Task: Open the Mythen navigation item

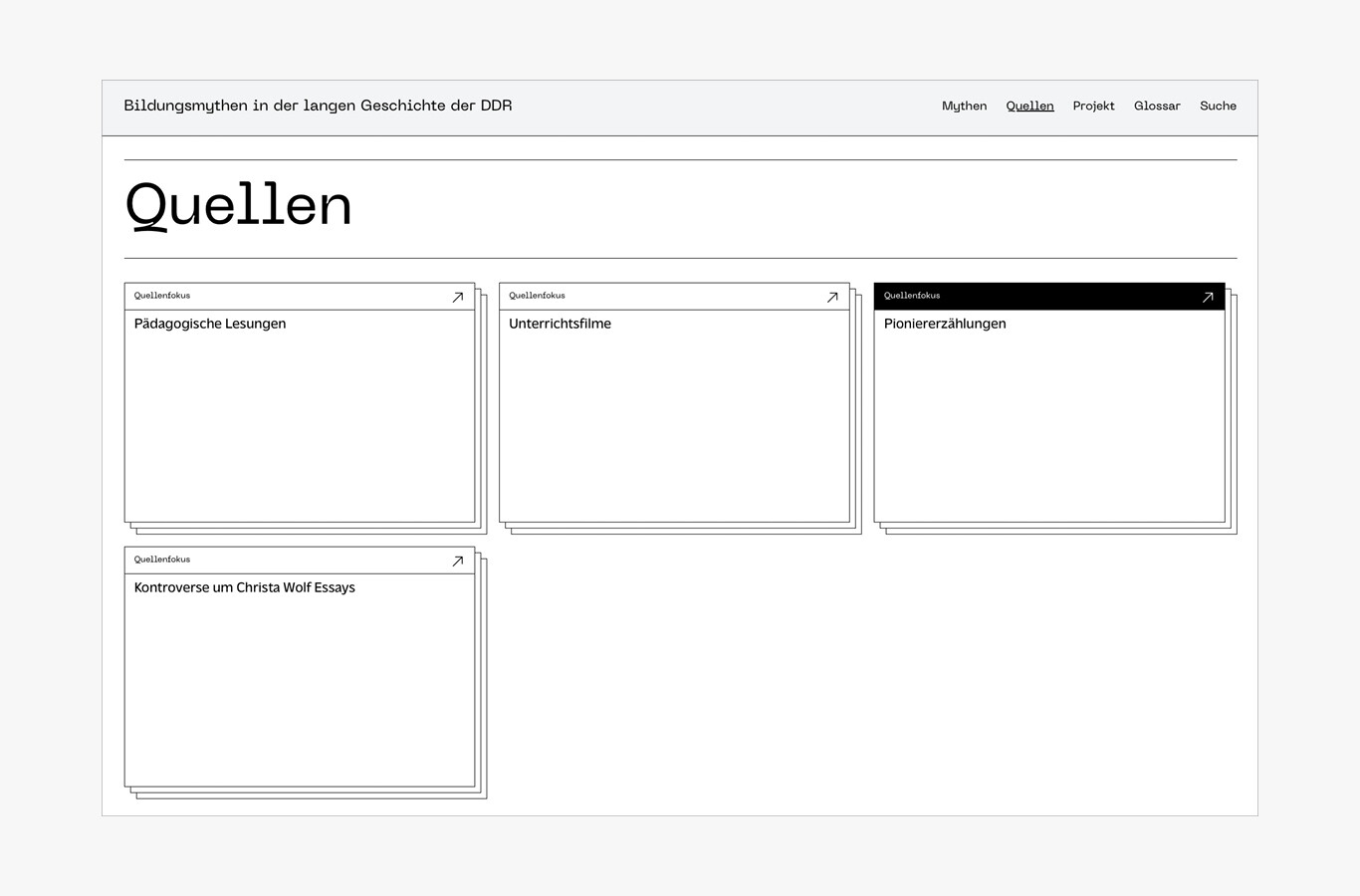Action: pos(964,107)
